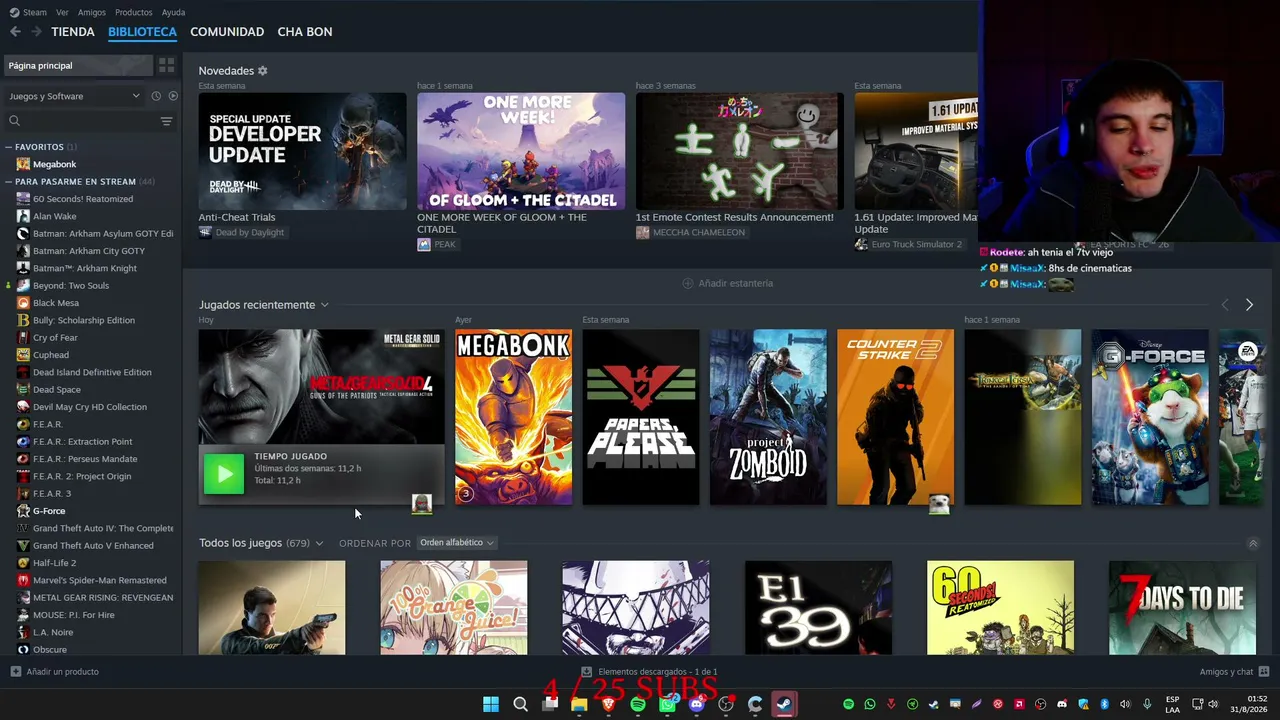Show only ready-to-play games icon

pos(173,96)
